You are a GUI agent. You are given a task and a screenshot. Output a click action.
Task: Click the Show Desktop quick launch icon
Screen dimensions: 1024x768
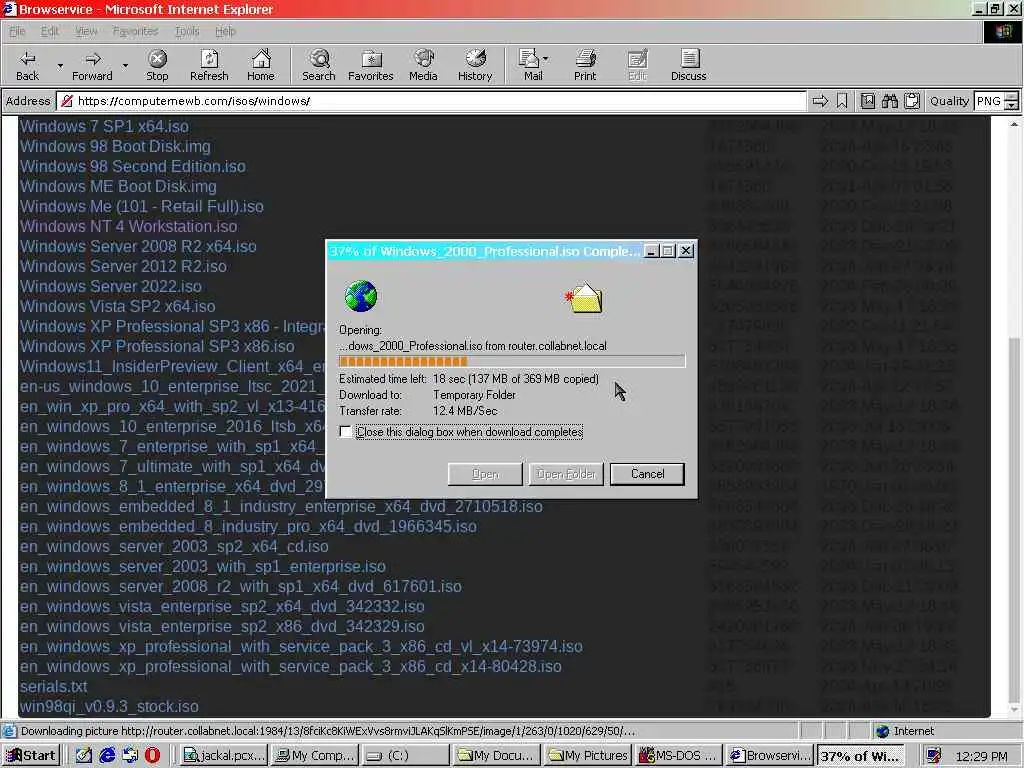point(84,755)
